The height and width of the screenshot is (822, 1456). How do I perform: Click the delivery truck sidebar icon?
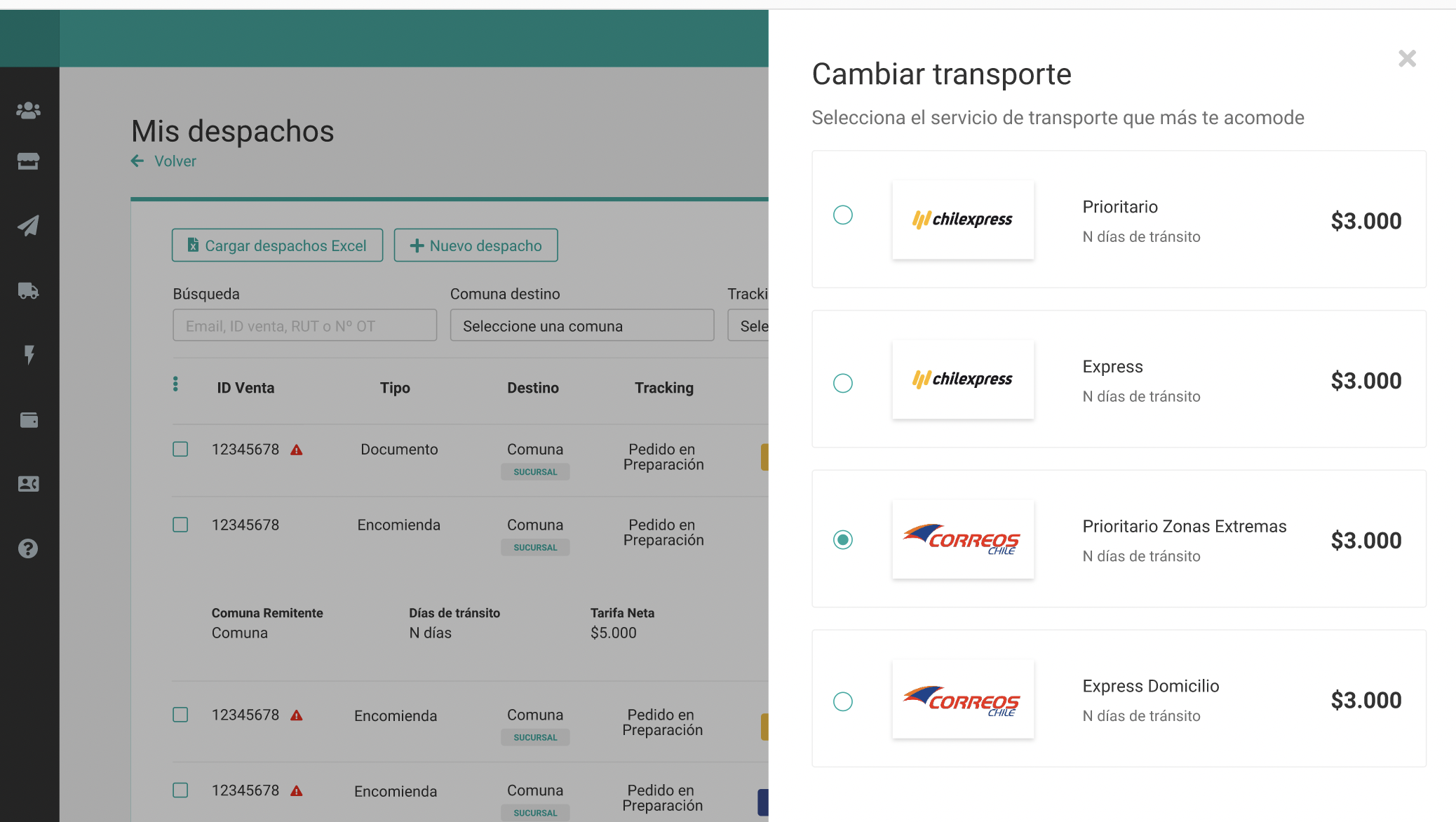coord(28,290)
